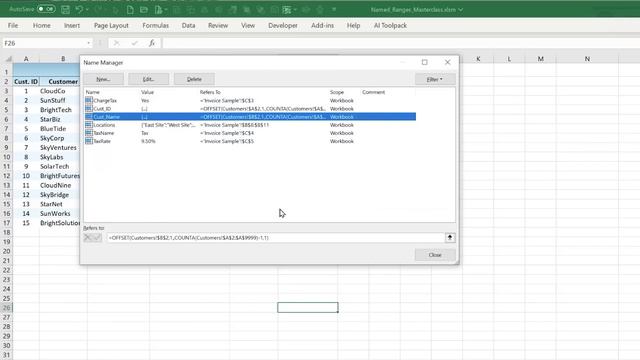Click the TaxName name icon
This screenshot has width=640, height=360.
tap(89, 133)
